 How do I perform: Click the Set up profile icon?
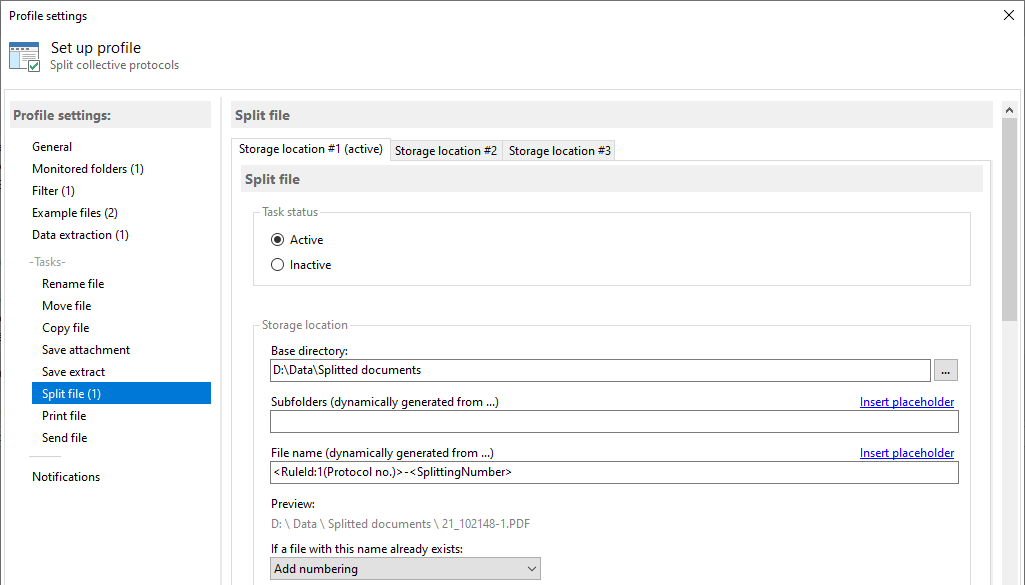pos(24,55)
